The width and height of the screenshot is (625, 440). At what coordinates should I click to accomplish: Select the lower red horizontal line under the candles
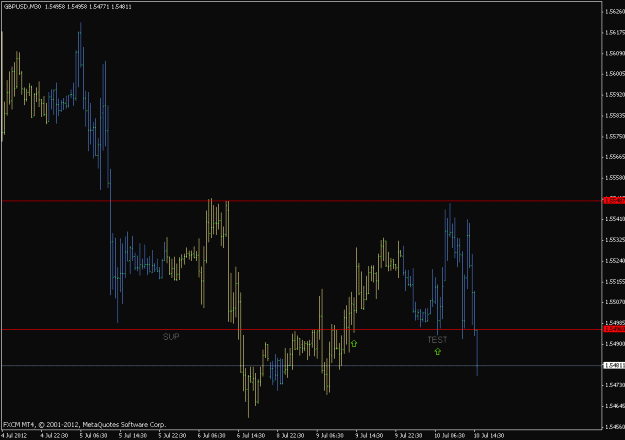click(302, 330)
